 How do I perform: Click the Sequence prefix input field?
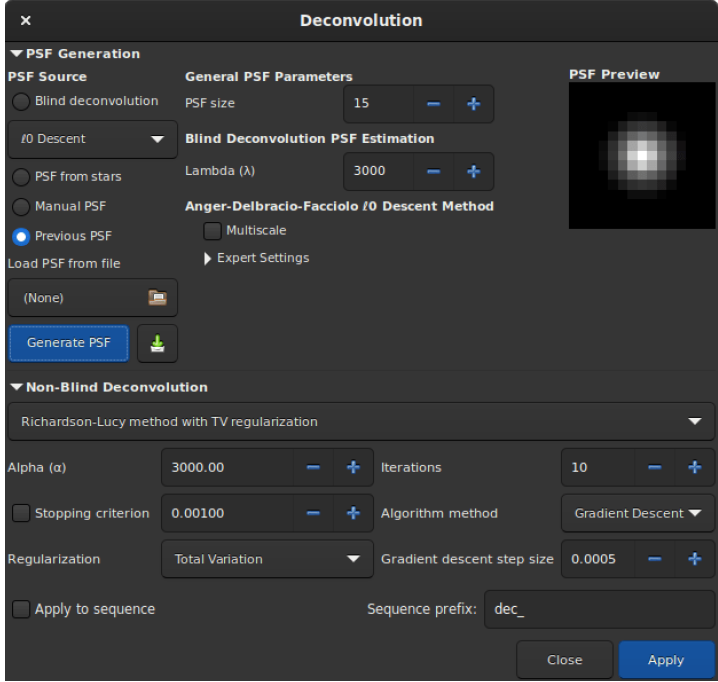(598, 608)
